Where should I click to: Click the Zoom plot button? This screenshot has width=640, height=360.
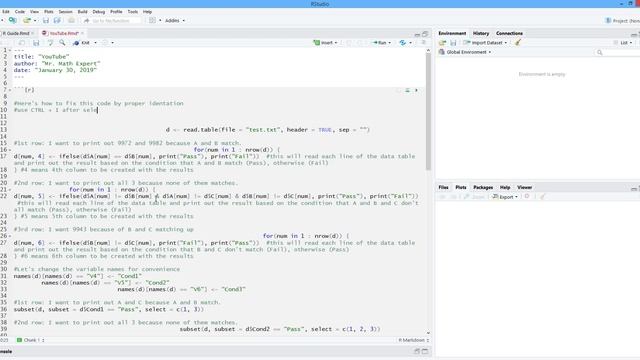point(474,197)
